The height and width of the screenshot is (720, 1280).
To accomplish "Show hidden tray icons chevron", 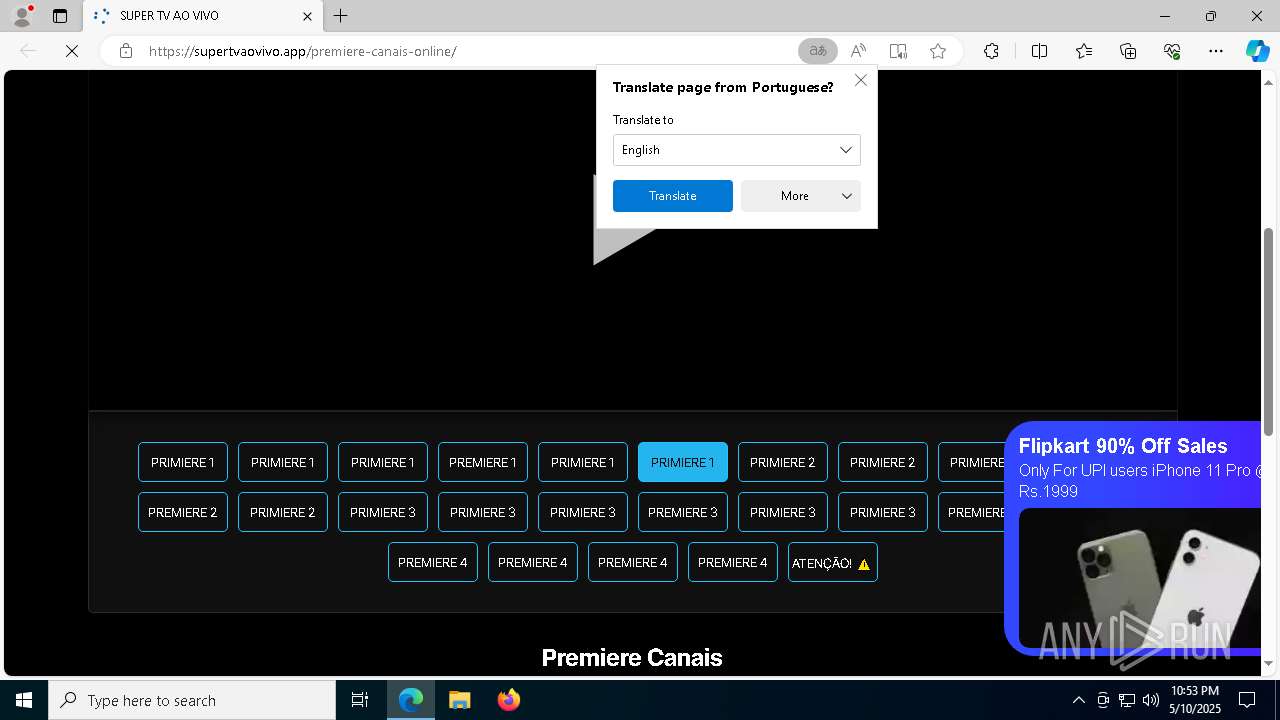I will (x=1078, y=700).
